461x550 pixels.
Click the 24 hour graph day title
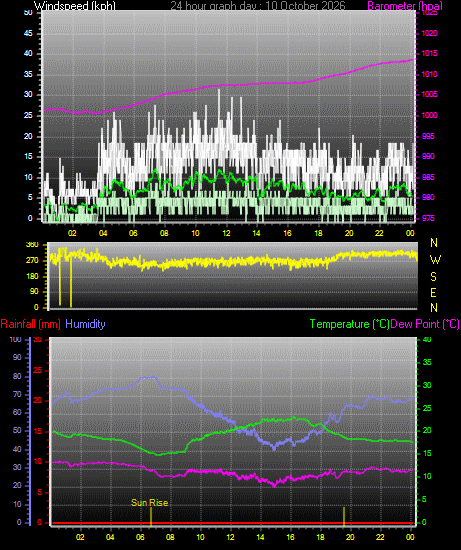coord(258,6)
